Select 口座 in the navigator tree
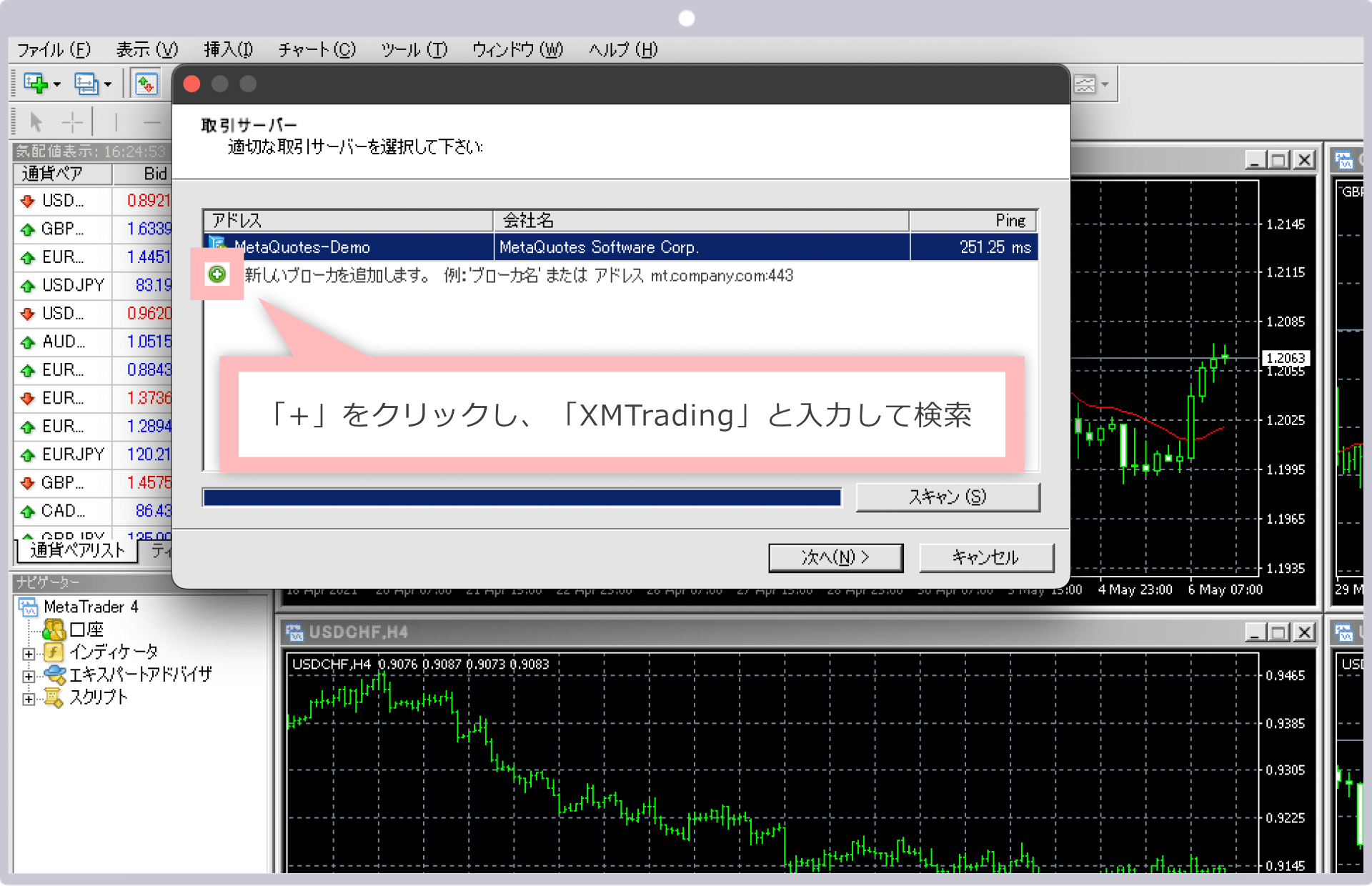Screen dimensions: 1372x886 click(x=86, y=629)
